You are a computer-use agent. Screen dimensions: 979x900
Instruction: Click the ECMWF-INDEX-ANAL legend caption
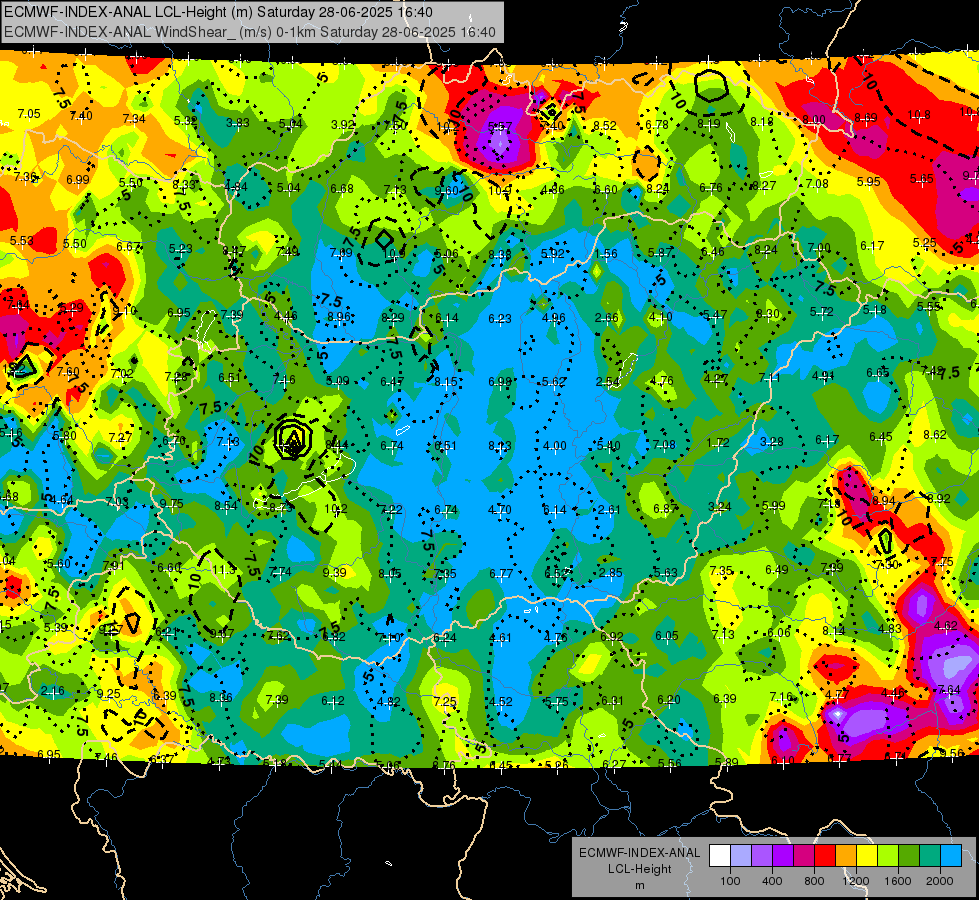639,853
